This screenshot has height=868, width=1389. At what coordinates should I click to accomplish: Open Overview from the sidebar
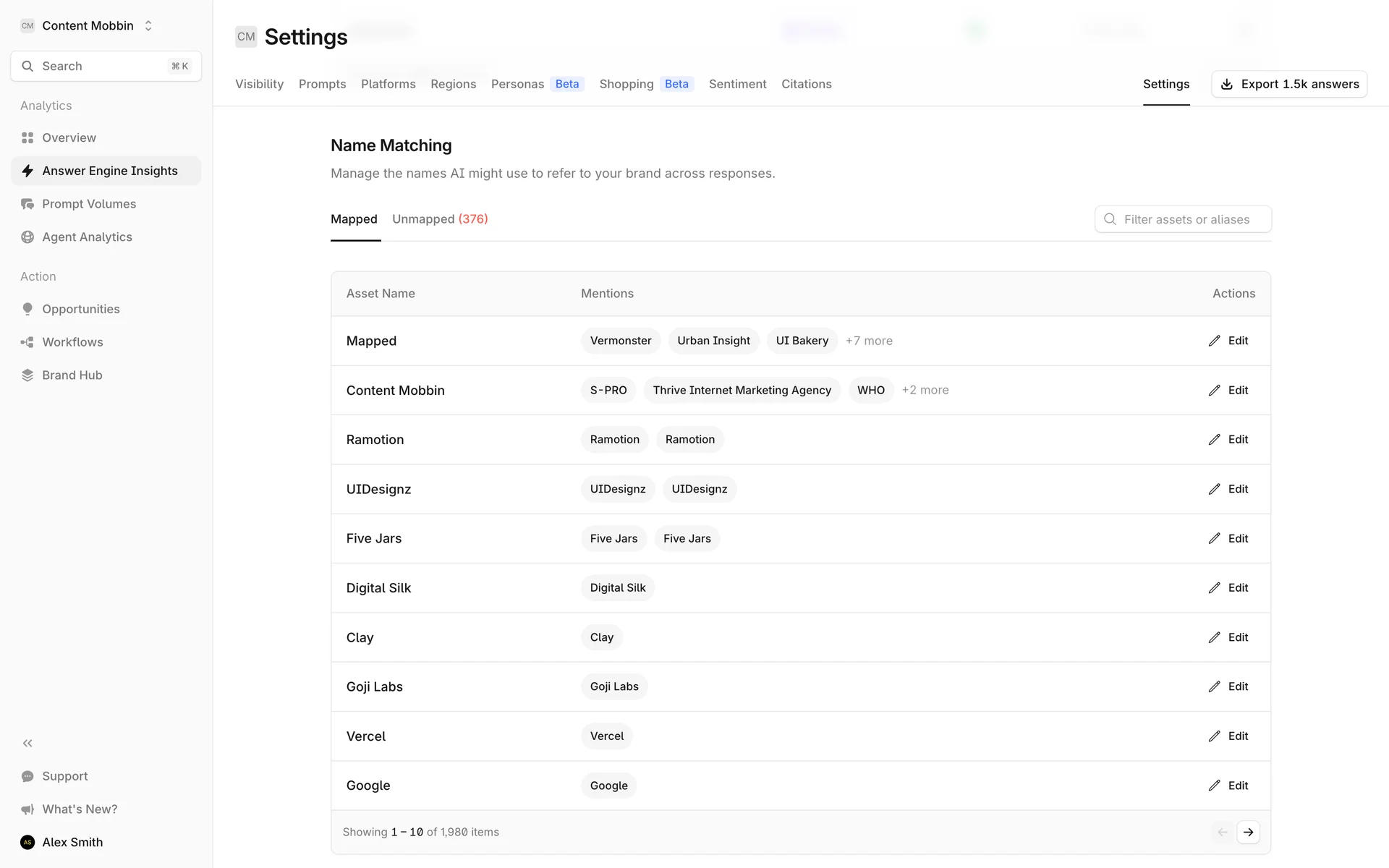(69, 137)
